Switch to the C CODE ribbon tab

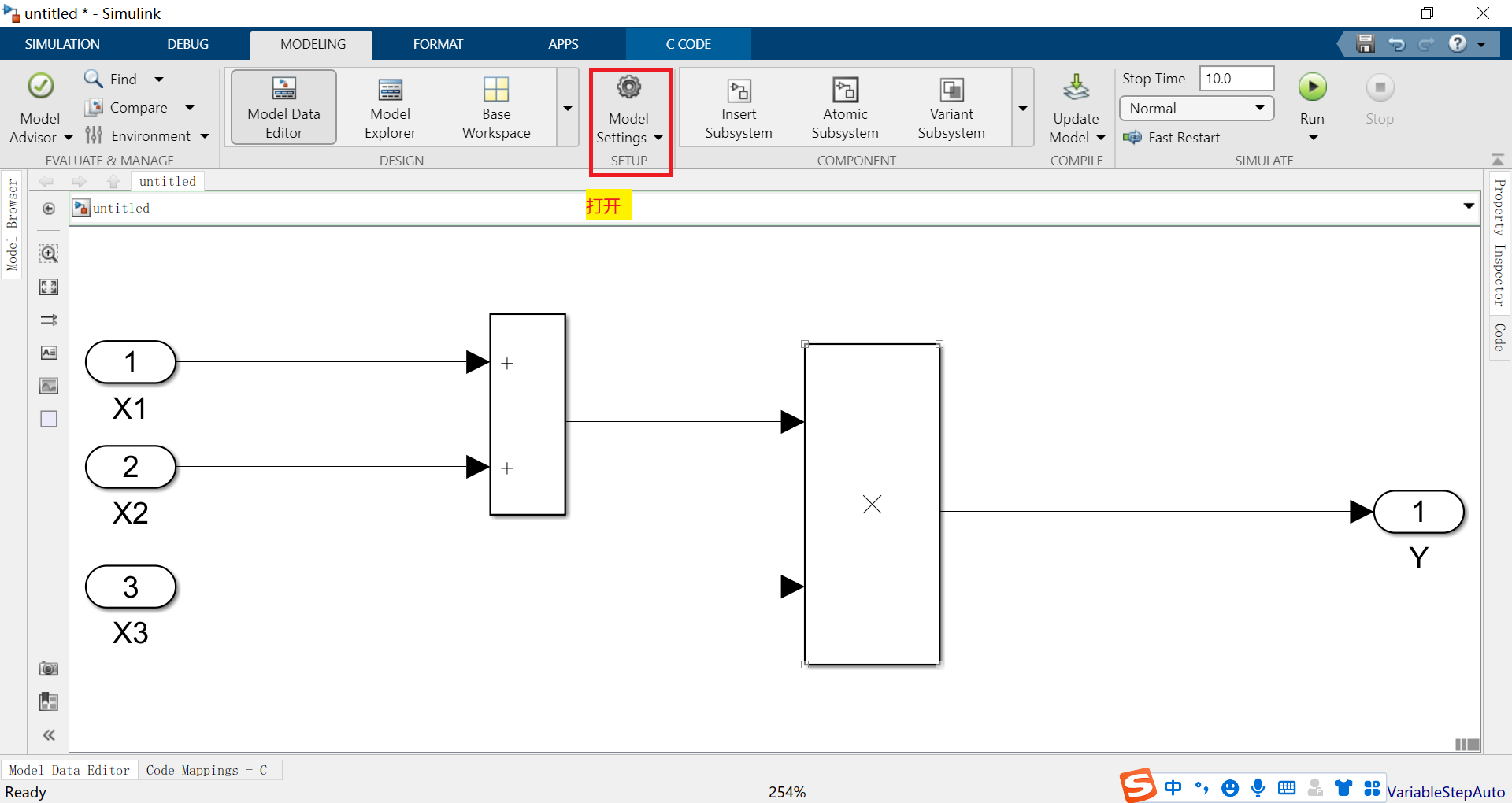point(688,44)
